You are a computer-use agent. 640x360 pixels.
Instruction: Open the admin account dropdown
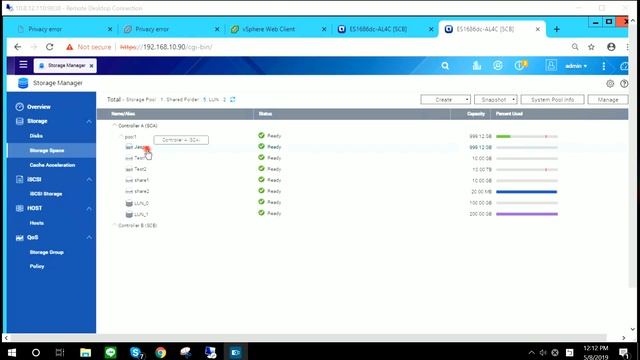576,66
